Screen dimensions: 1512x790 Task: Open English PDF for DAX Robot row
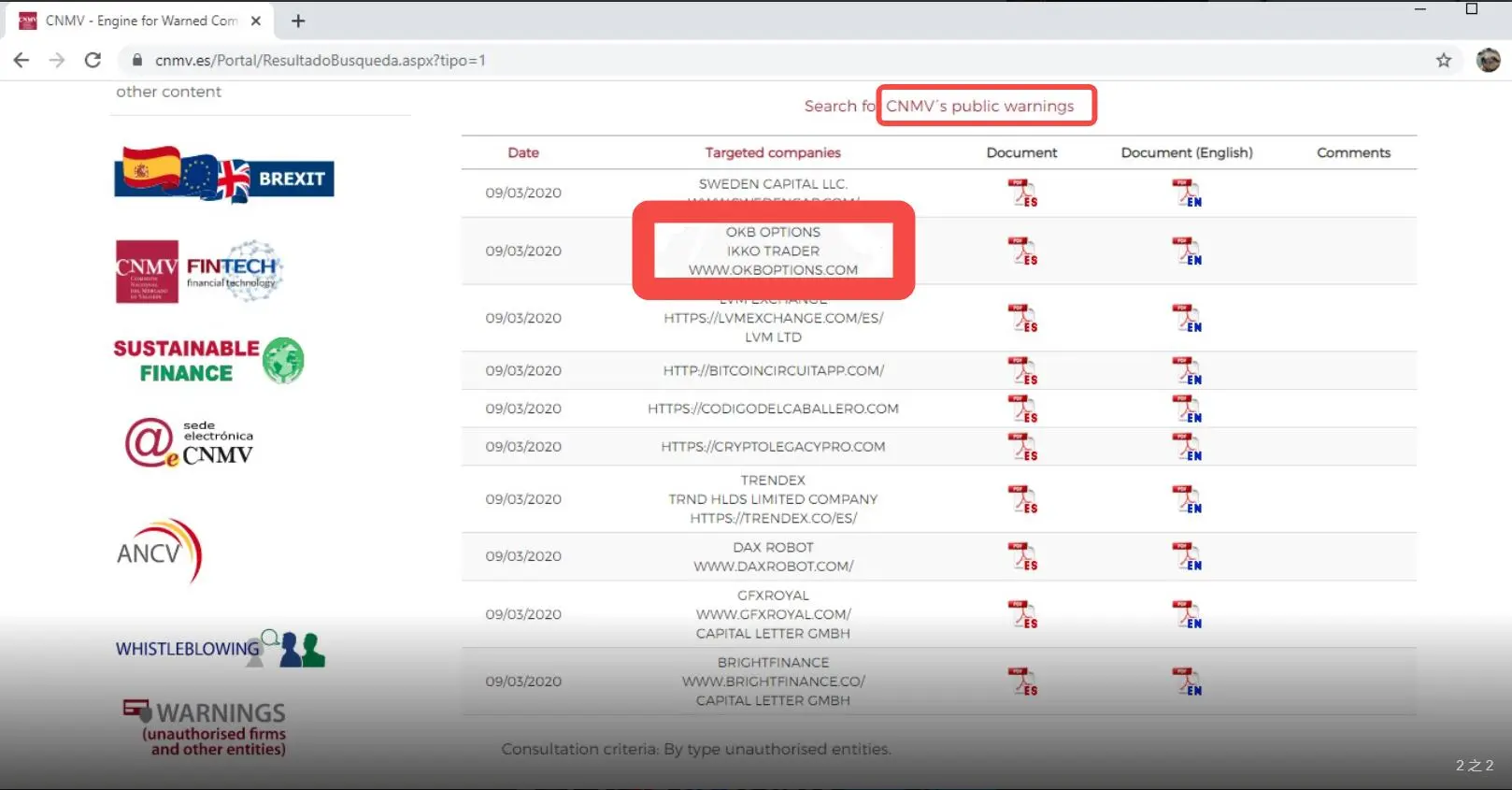tap(1187, 556)
